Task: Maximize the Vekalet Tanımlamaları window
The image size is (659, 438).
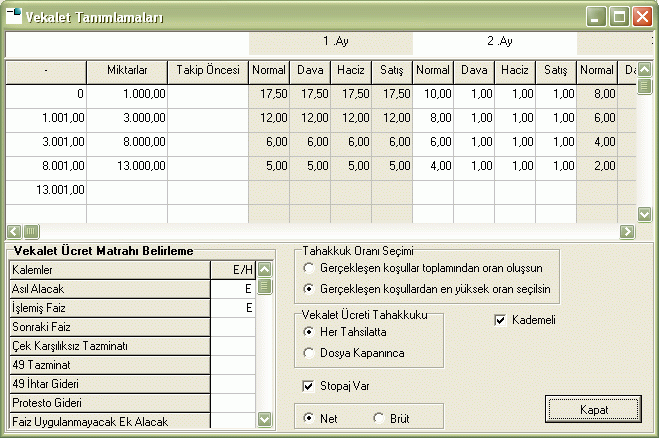Action: (x=619, y=17)
